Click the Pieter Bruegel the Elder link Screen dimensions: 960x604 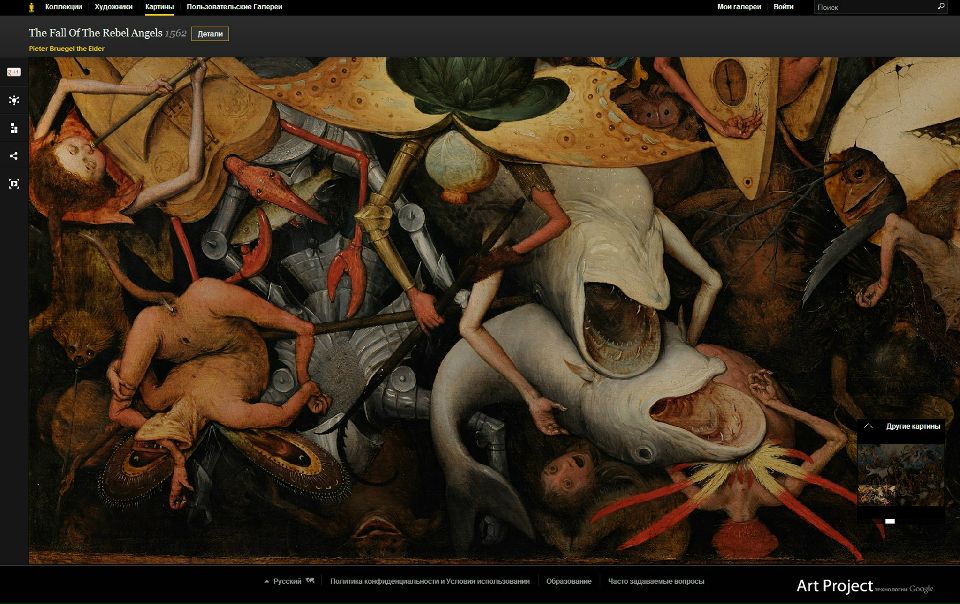pos(67,48)
